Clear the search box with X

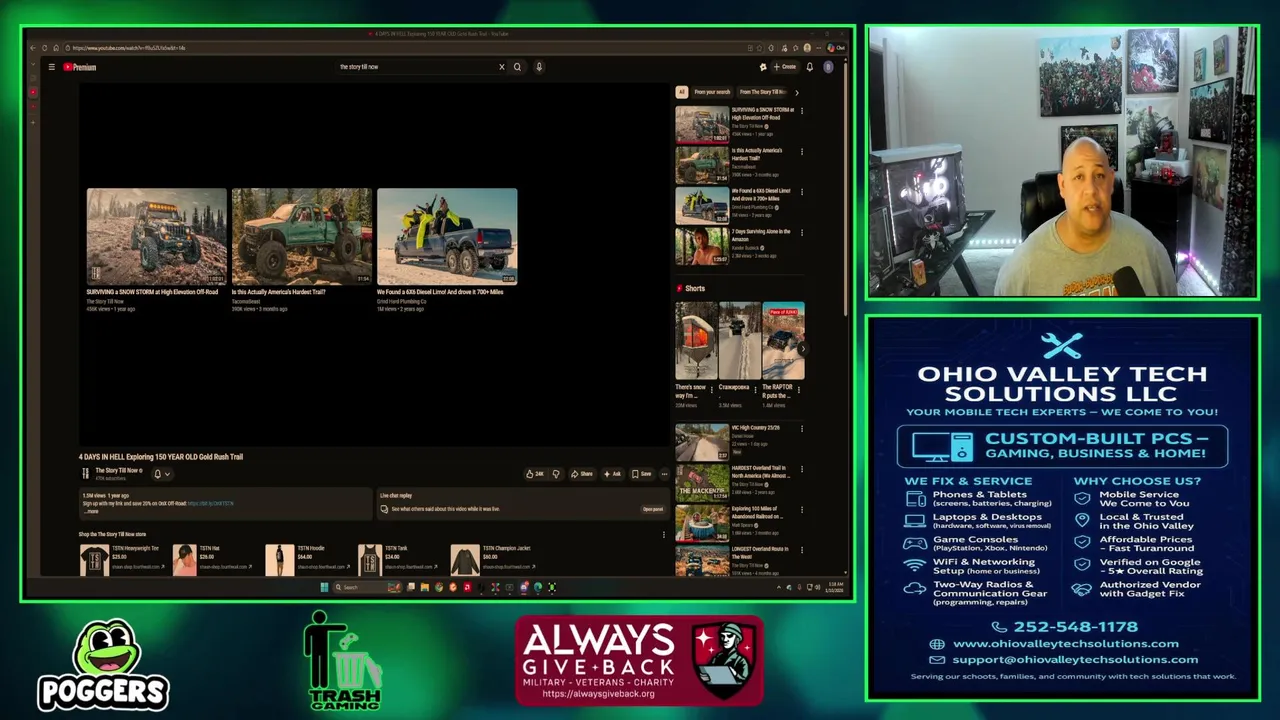[502, 67]
